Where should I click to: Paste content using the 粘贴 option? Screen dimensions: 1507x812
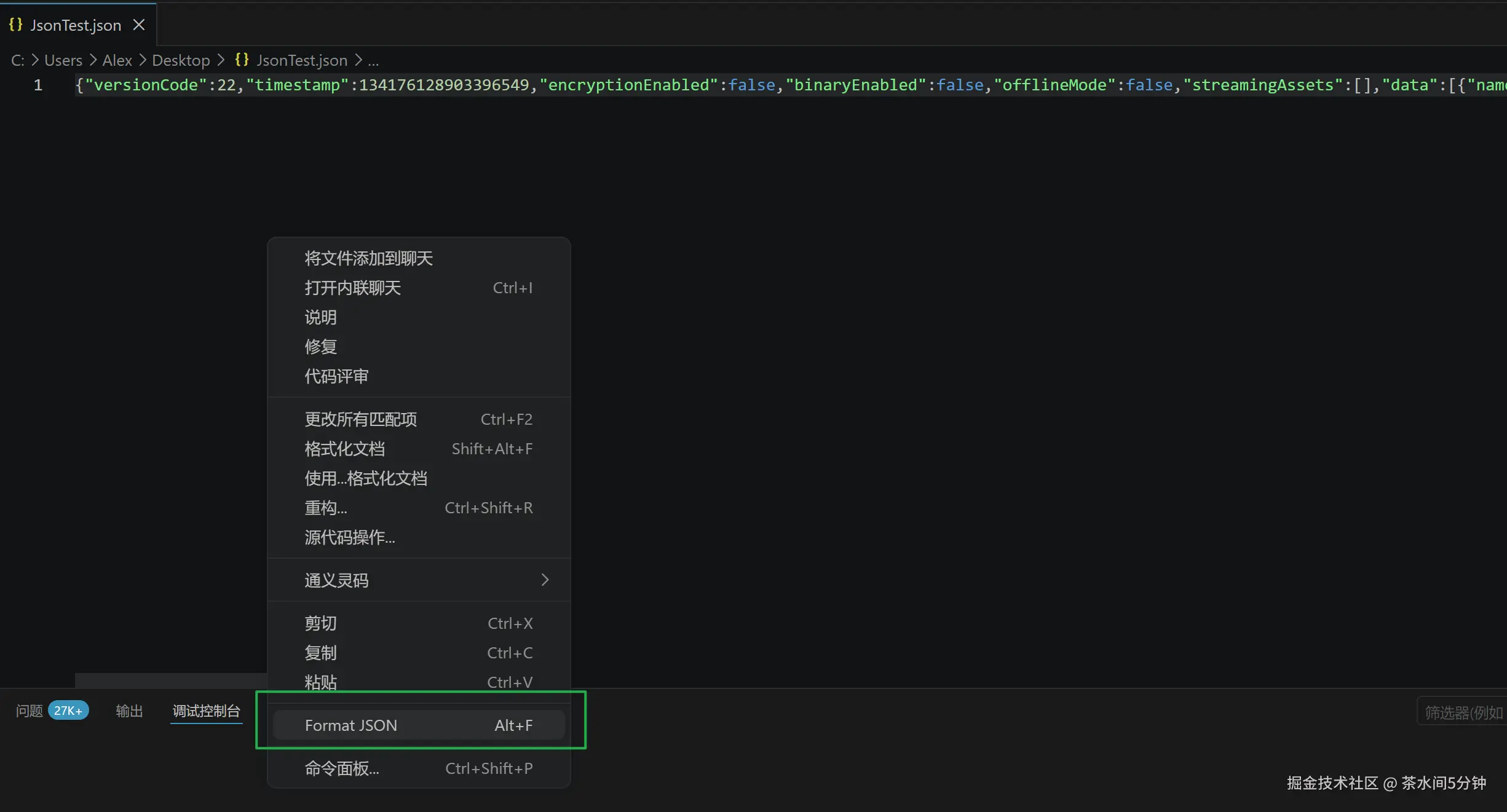320,682
